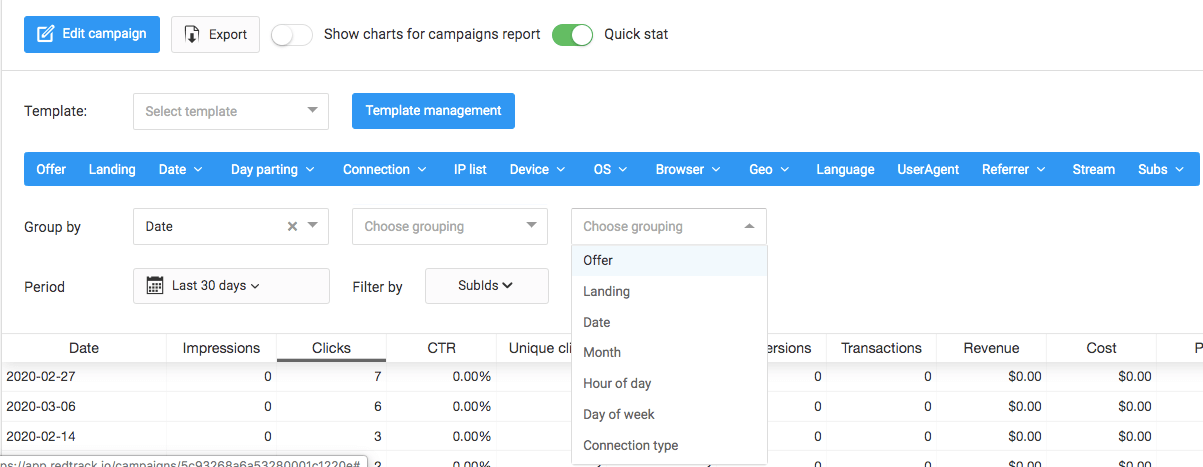Switch to the Landing report tab
1203x467 pixels.
[112, 169]
